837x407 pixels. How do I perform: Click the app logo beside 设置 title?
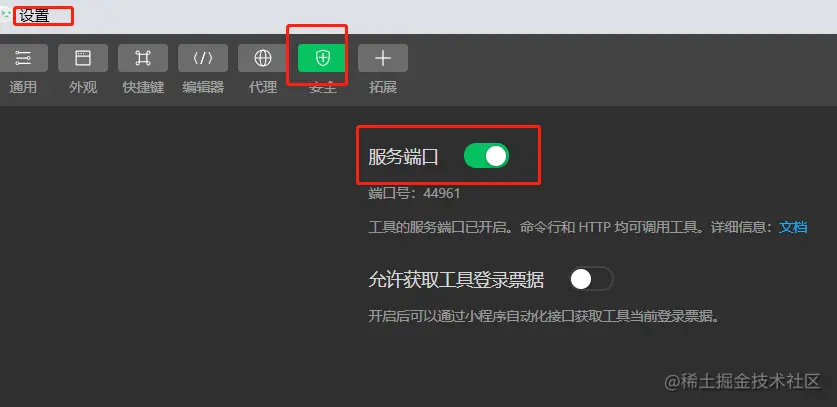coord(5,14)
